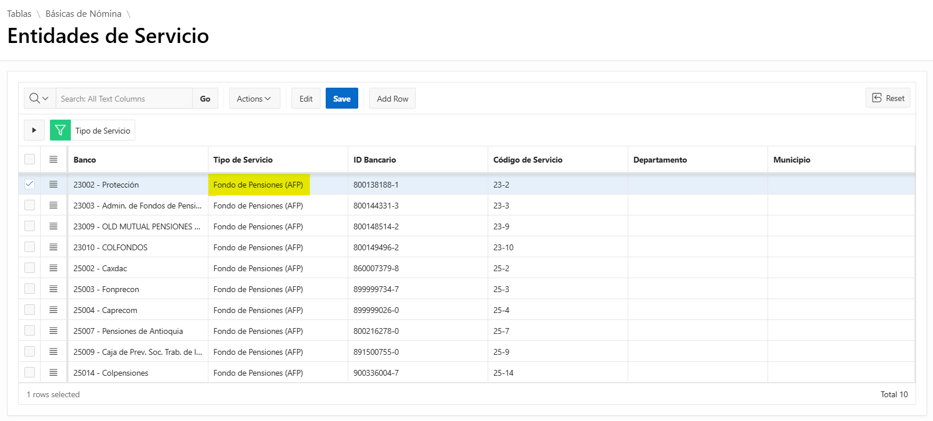933x421 pixels.
Task: Open row menu icon for 25009 - Caja de Prev.
Action: click(x=53, y=351)
